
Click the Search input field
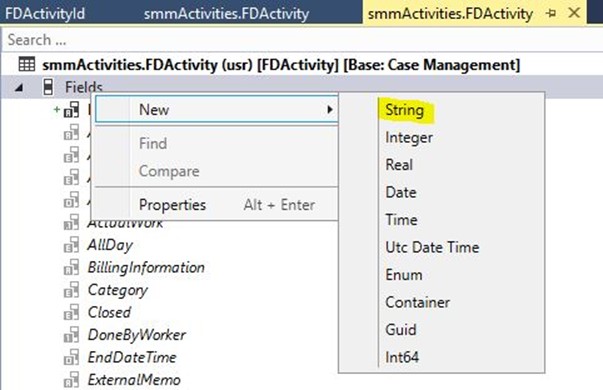302,40
